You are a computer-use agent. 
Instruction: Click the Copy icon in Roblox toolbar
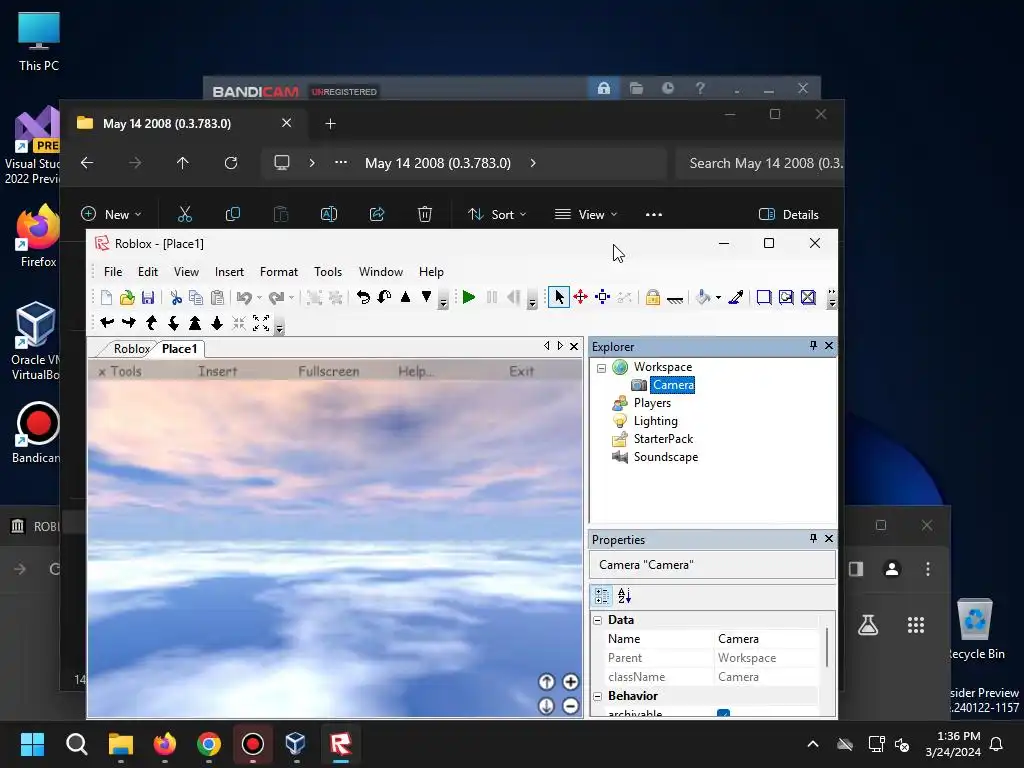(196, 298)
